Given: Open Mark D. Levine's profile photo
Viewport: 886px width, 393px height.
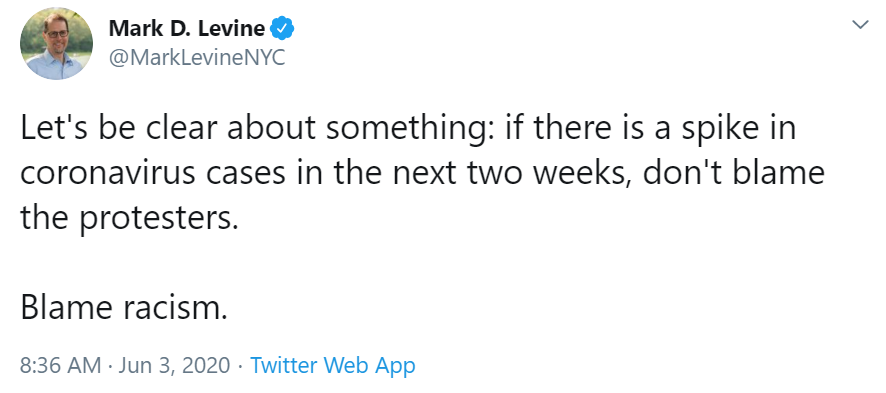Looking at the screenshot, I should point(57,43).
